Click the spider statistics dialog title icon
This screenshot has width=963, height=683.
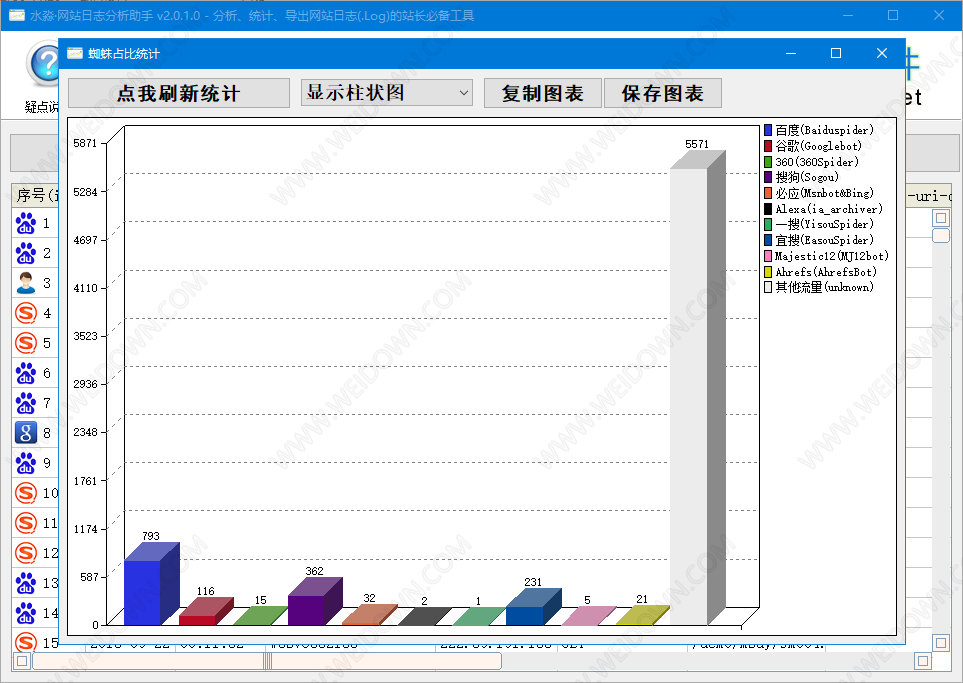coord(74,54)
